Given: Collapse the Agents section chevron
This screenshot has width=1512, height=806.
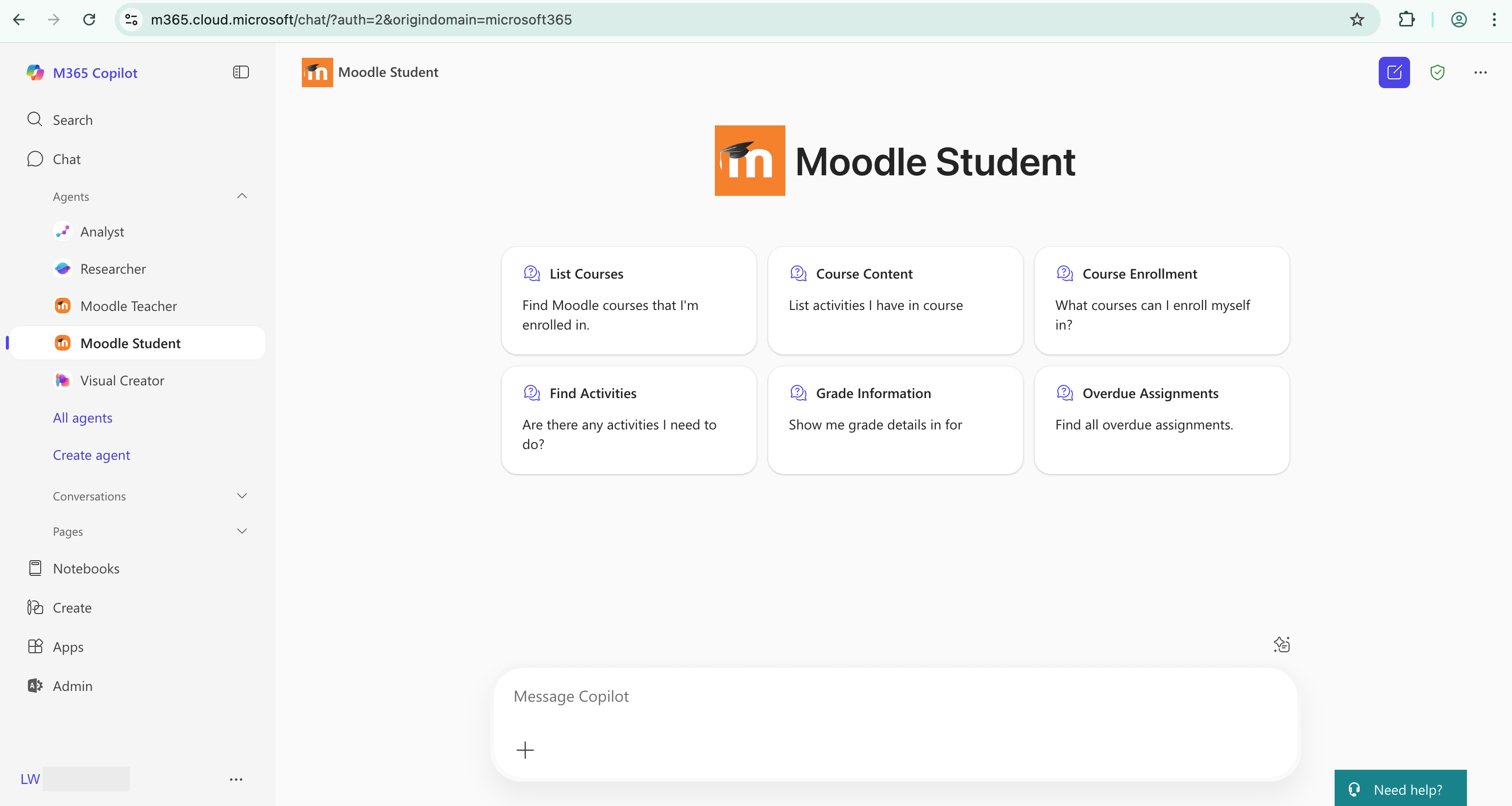Looking at the screenshot, I should point(241,196).
